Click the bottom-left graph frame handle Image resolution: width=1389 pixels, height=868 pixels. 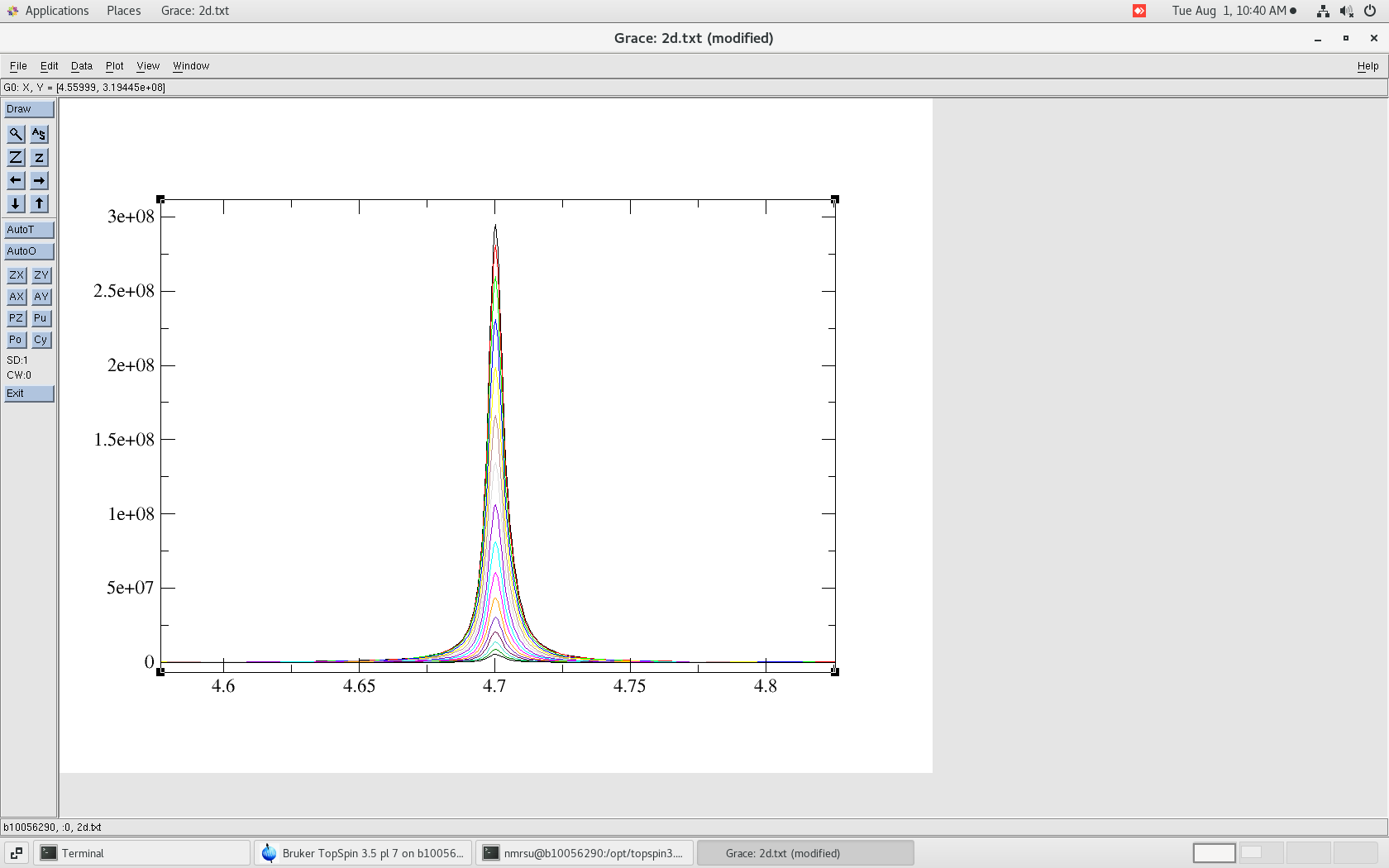click(x=160, y=671)
